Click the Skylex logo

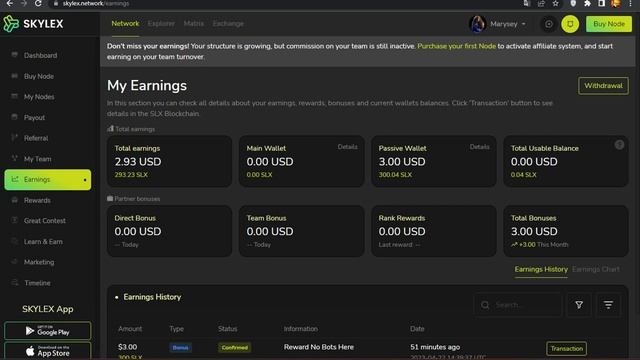pos(33,24)
